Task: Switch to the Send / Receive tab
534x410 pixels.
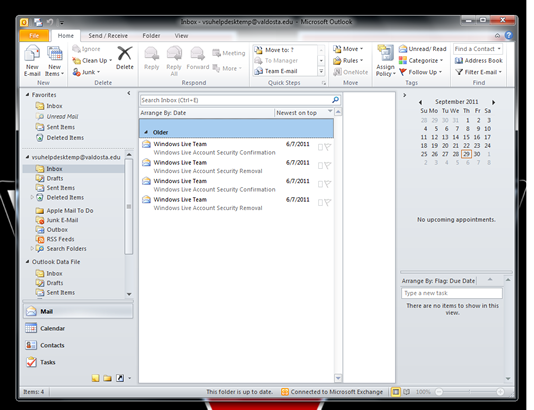Action: click(x=108, y=35)
